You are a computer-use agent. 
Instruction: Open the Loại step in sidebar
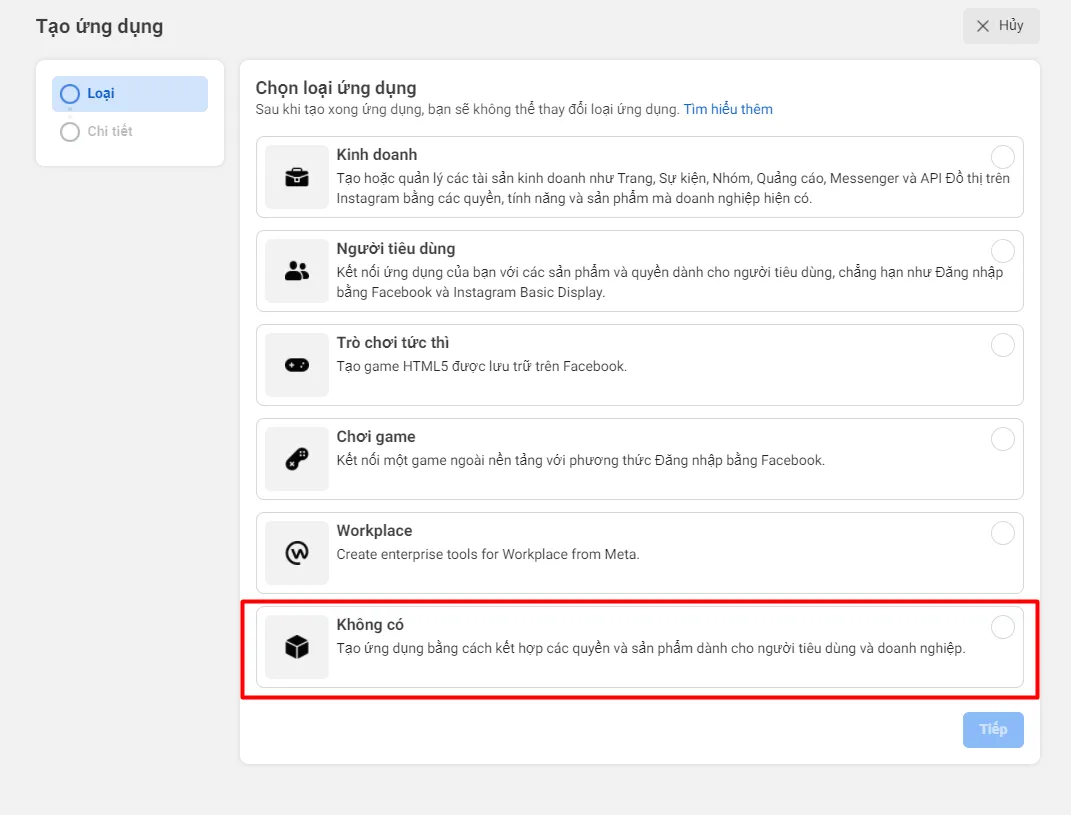(x=130, y=94)
